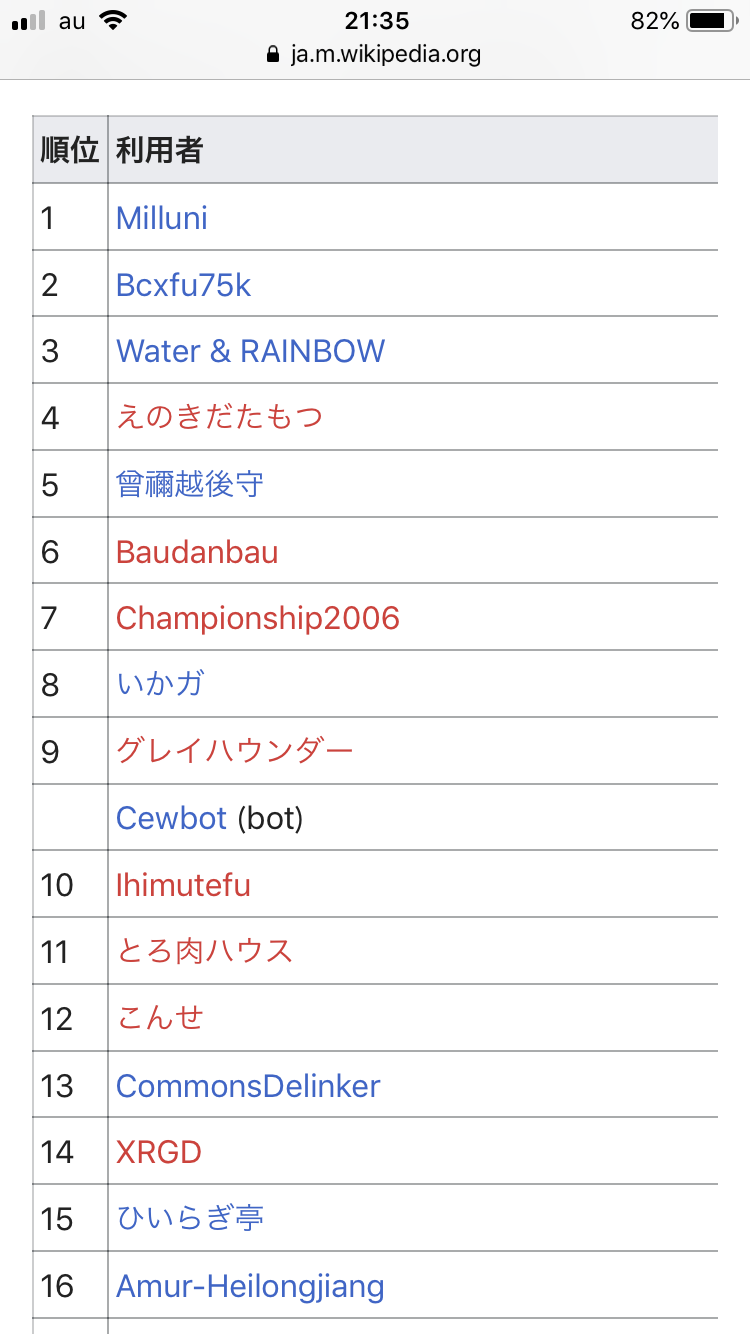Screen dimensions: 750x1334
Task: Open ひいらぎ亭 user page
Action: 190,1219
